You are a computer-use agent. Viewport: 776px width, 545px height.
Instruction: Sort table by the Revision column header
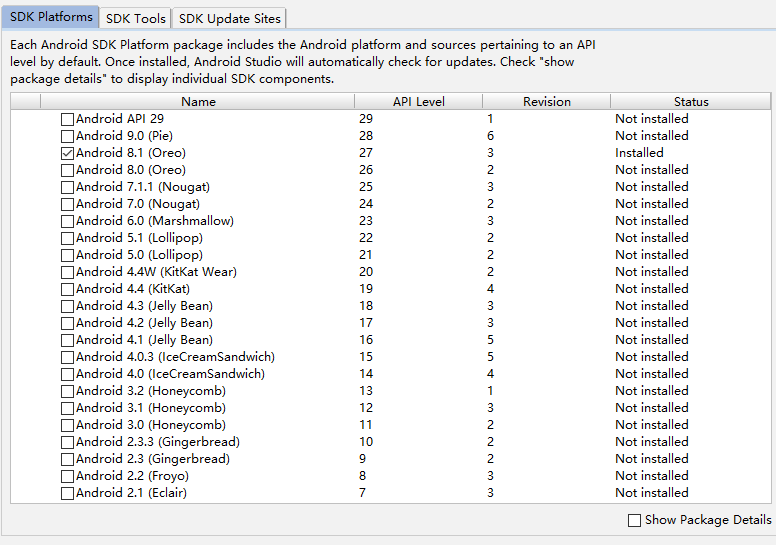click(547, 101)
